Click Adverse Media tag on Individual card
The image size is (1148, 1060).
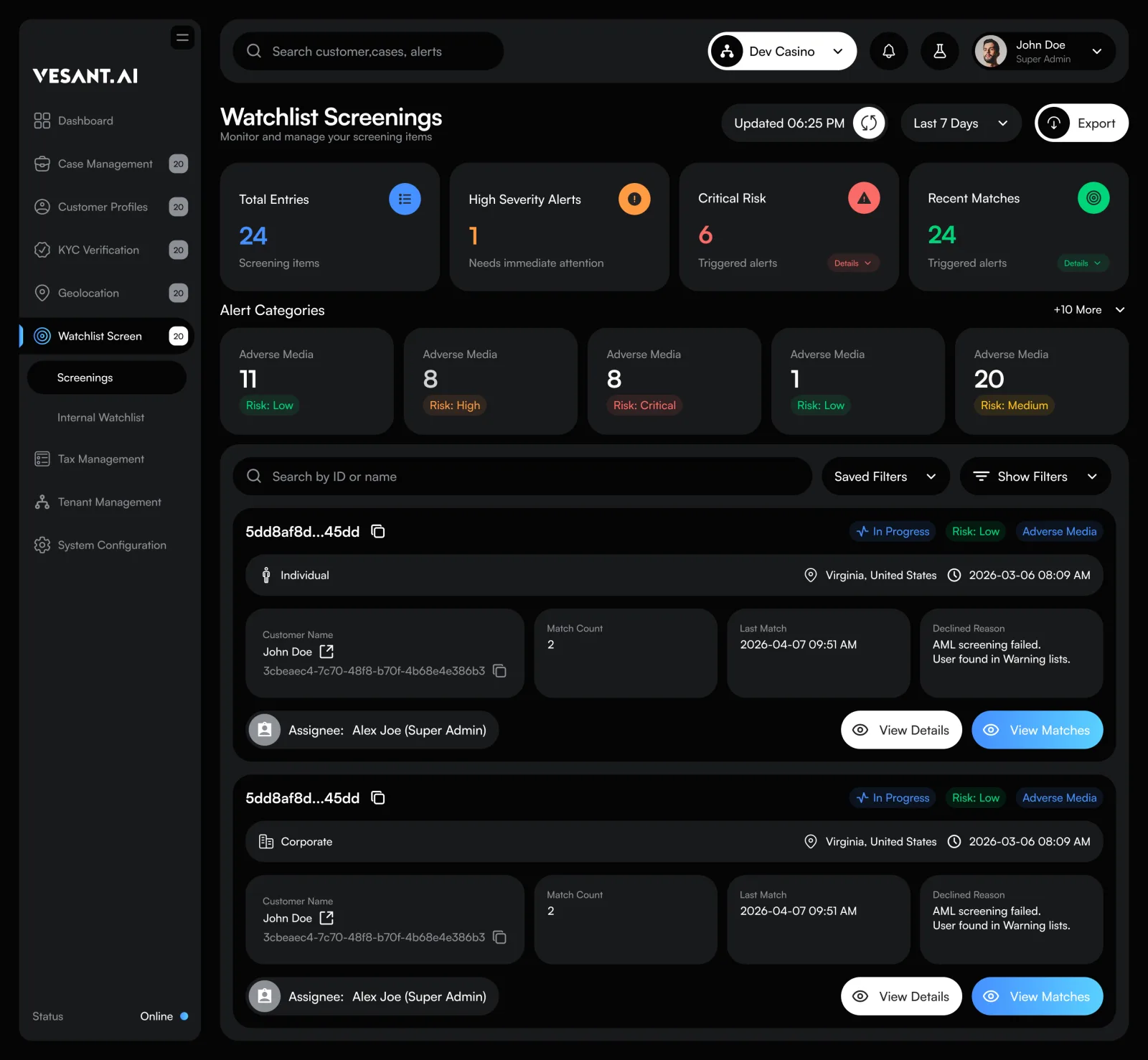pyautogui.click(x=1059, y=531)
